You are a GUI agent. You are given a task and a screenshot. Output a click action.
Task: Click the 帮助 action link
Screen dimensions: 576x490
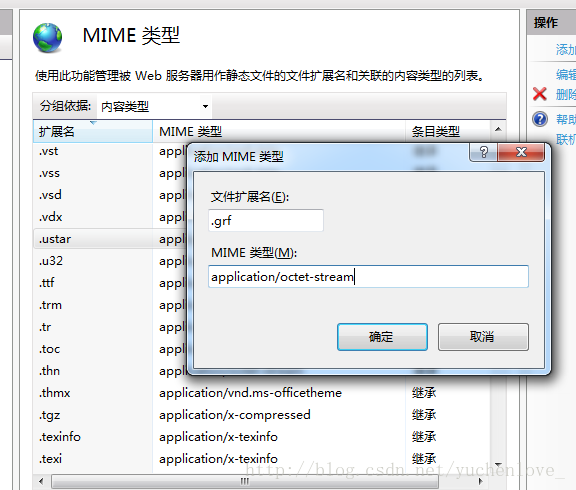pyautogui.click(x=565, y=119)
